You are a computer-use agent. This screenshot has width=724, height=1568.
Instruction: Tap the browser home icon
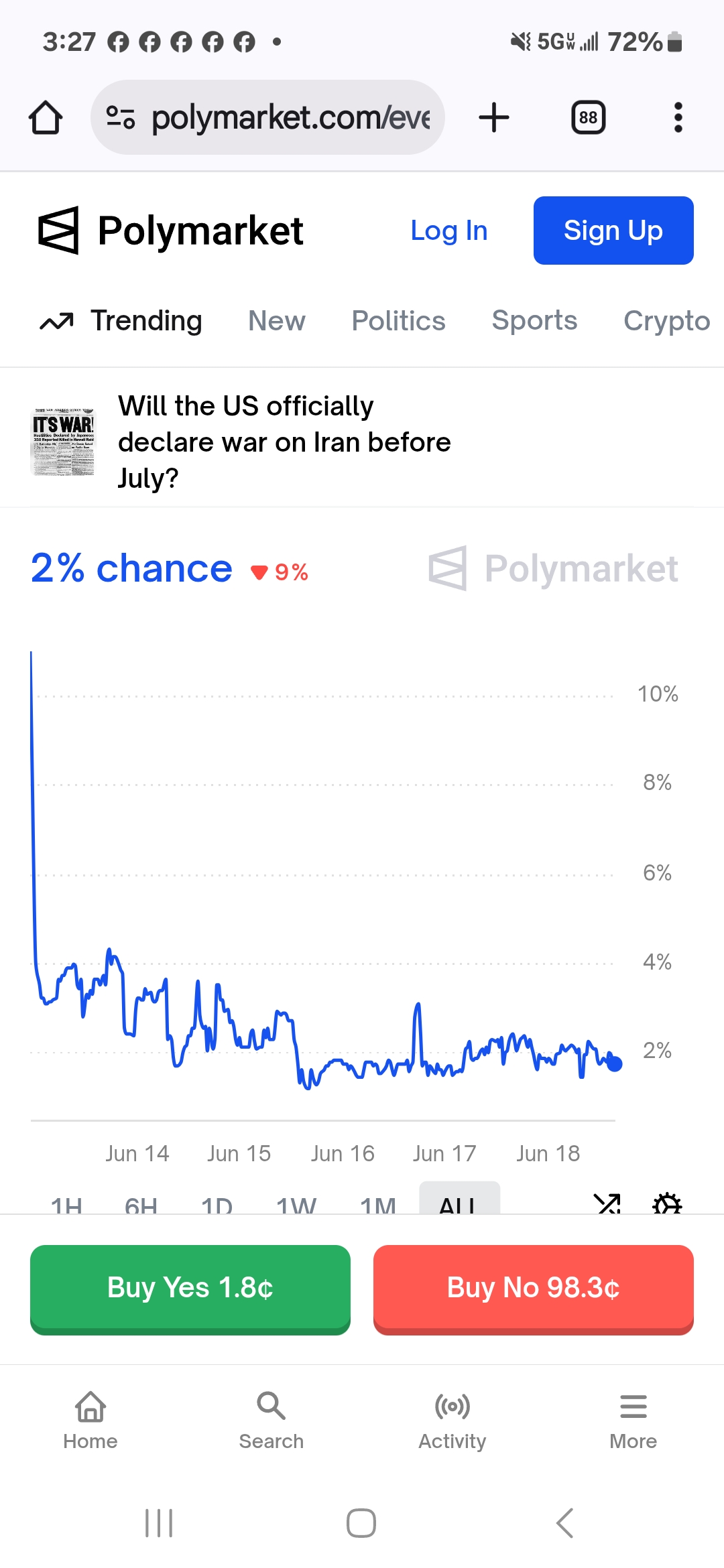[x=46, y=118]
